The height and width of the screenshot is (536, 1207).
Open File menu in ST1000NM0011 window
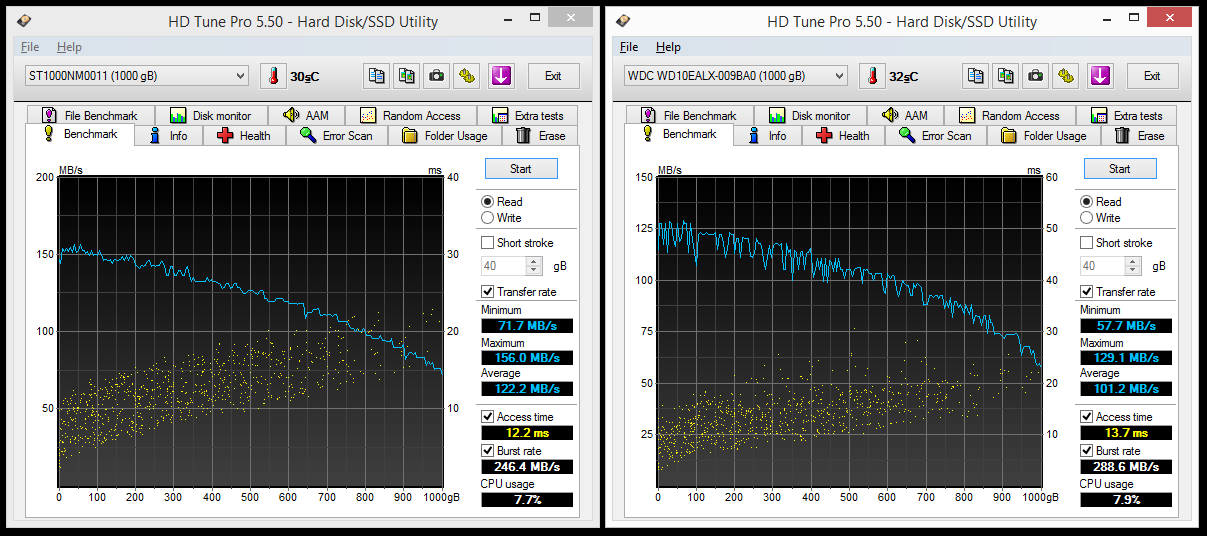click(x=30, y=47)
